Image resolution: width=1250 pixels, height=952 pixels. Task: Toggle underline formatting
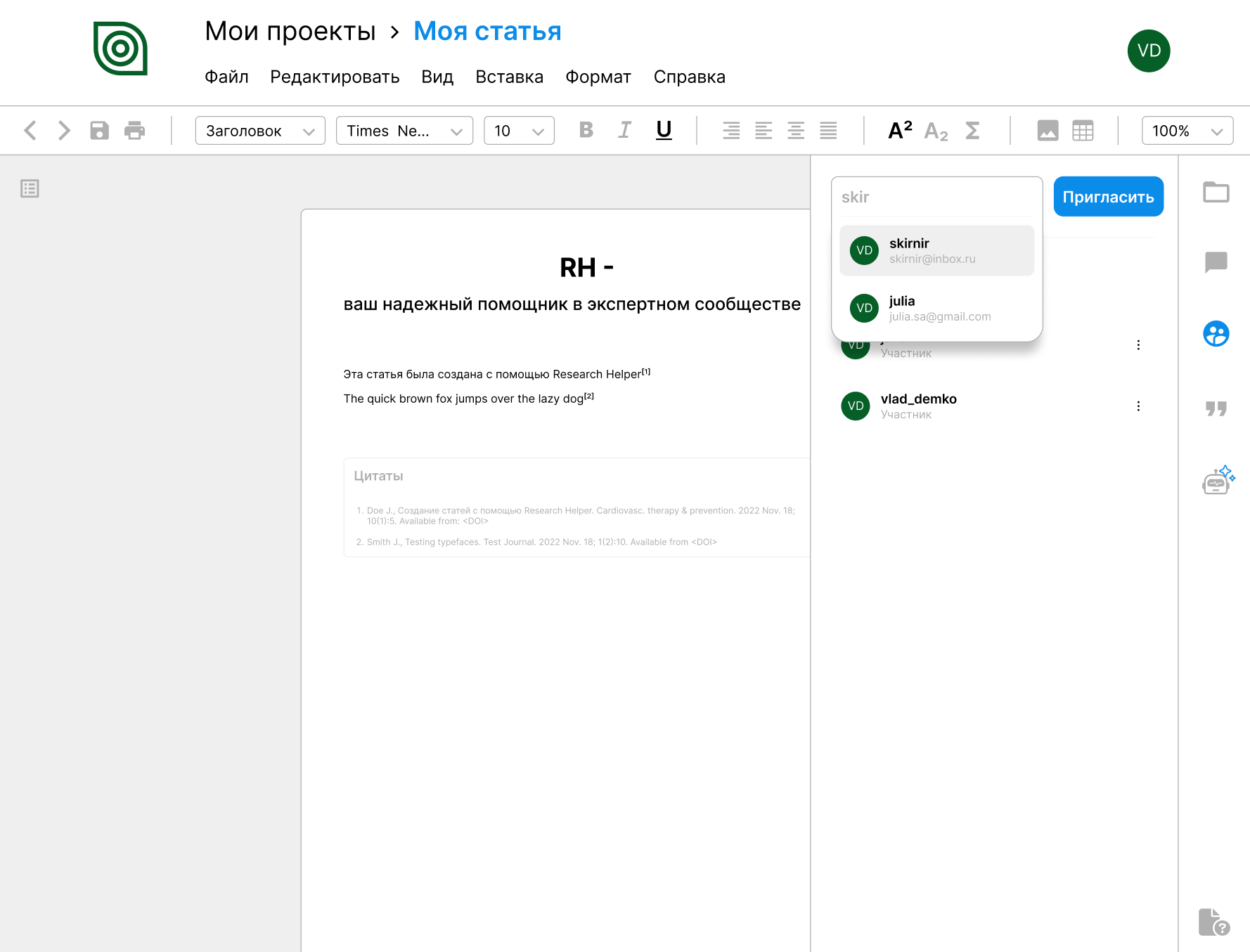tap(664, 130)
